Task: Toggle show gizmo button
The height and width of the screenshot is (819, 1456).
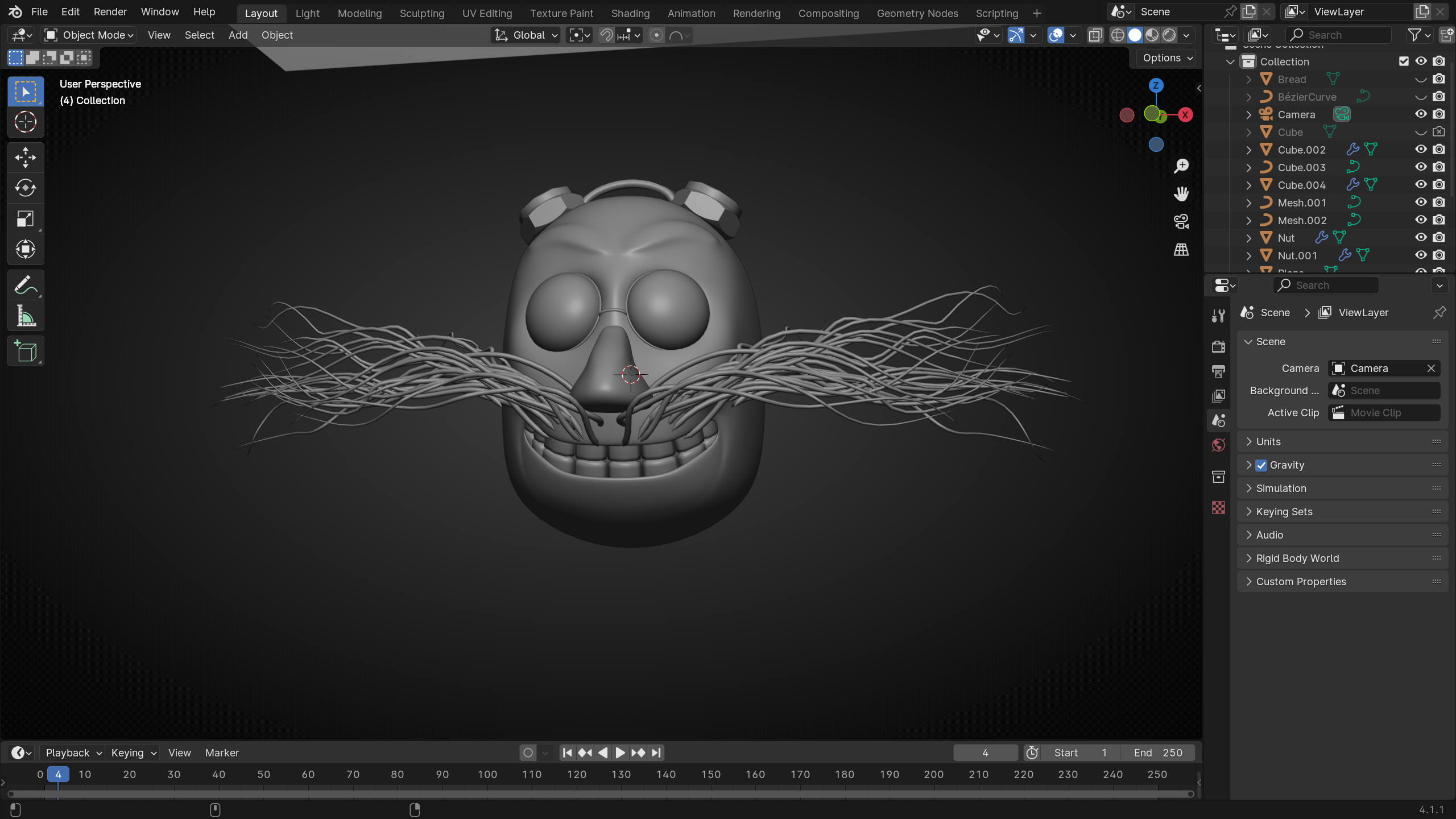Action: [1016, 35]
